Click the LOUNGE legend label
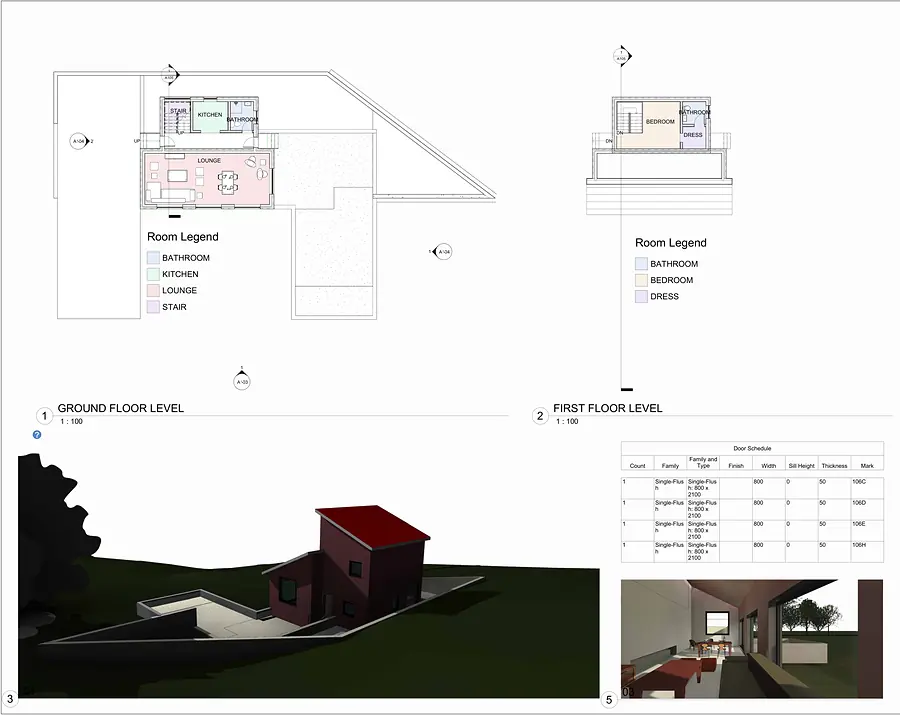The width and height of the screenshot is (900, 715). point(179,290)
